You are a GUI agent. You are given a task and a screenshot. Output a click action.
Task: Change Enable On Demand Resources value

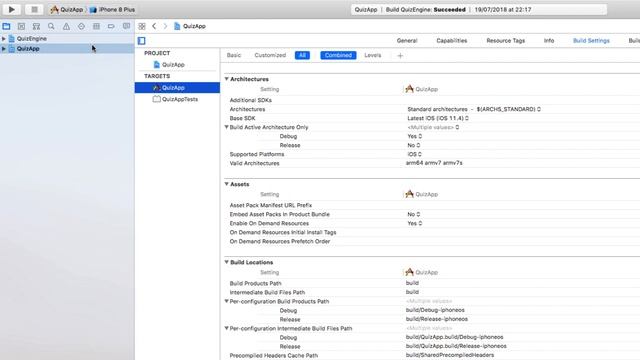(x=414, y=223)
